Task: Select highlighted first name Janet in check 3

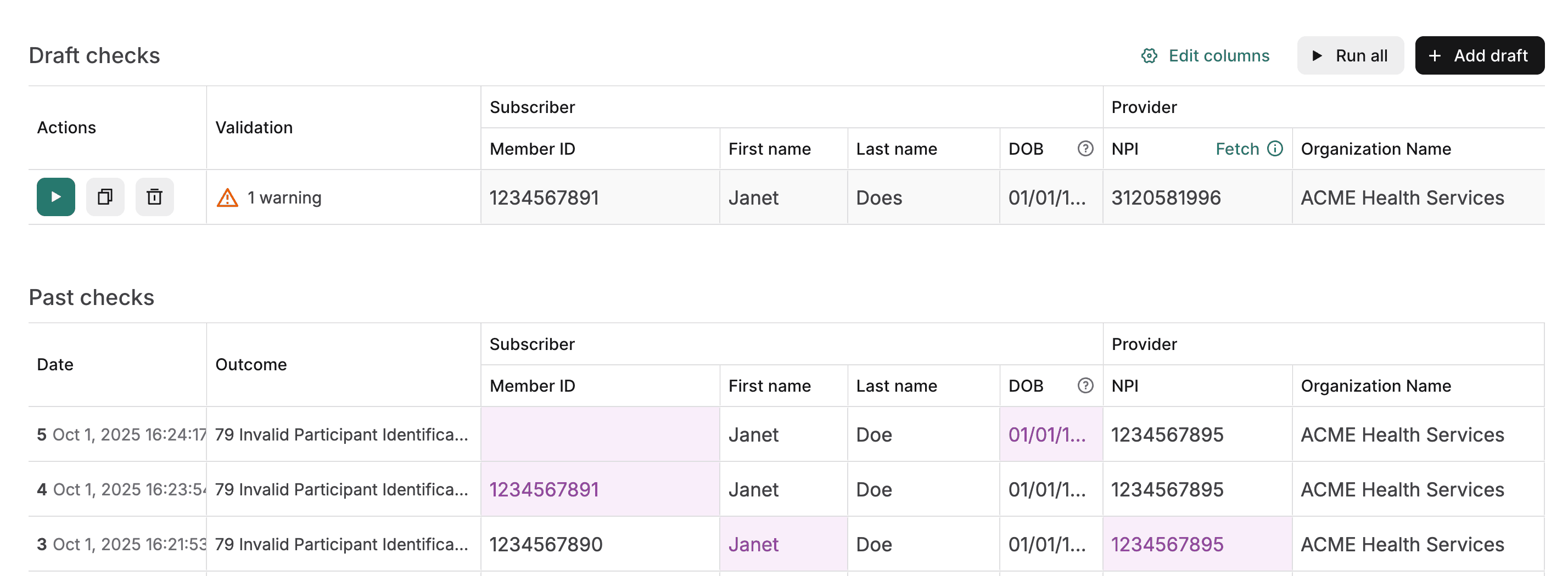Action: pos(754,543)
